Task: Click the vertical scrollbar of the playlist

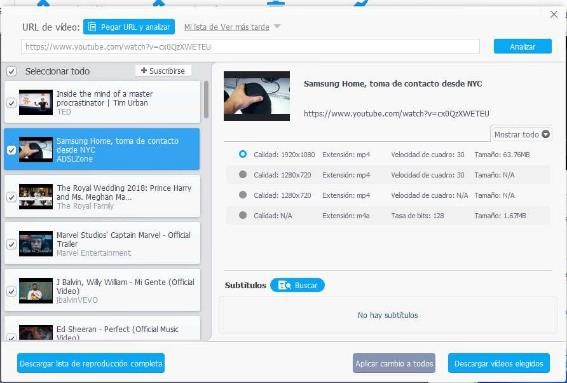Action: [206, 99]
